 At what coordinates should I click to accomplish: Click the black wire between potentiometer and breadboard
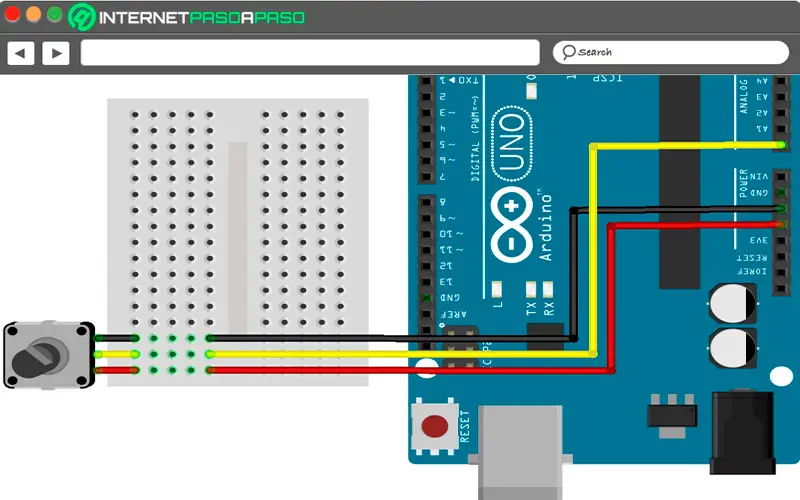[x=116, y=338]
